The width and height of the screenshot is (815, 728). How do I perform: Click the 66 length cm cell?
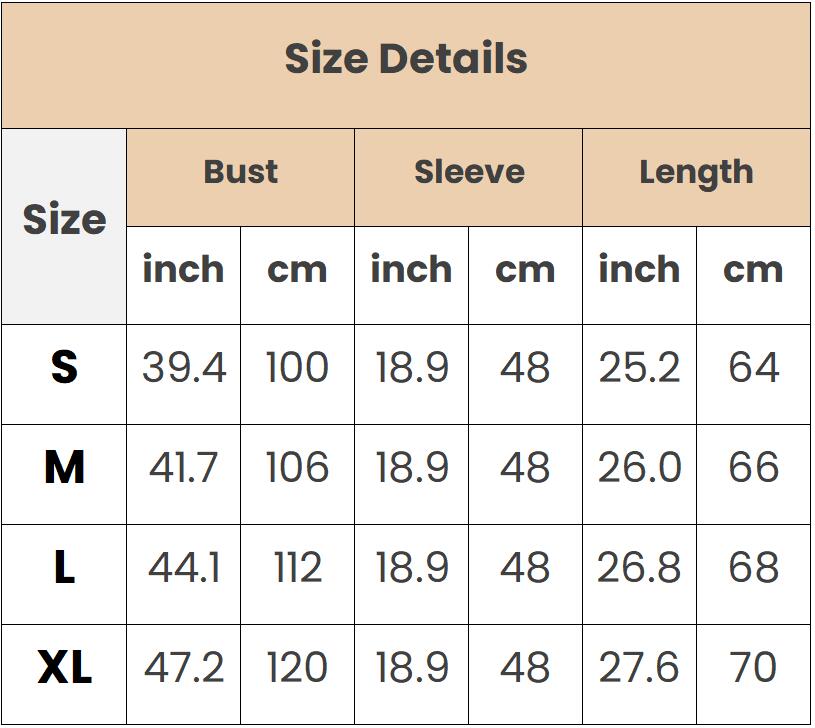754,474
